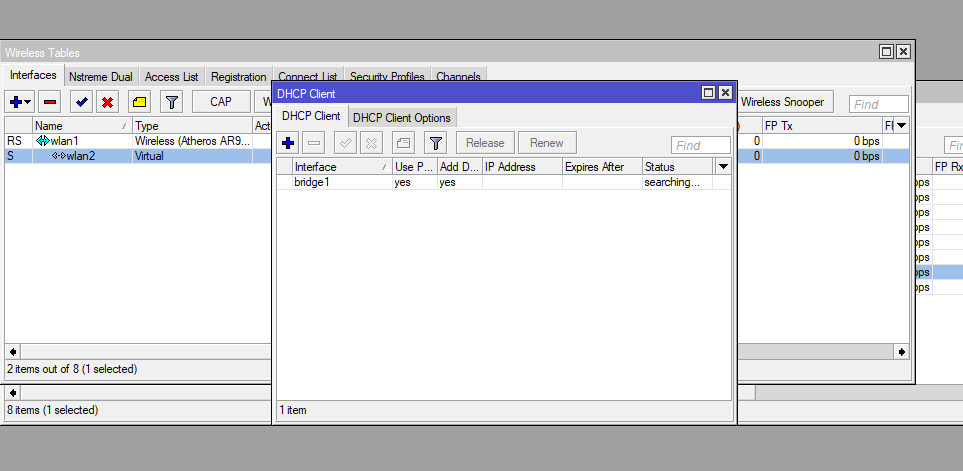Screen dimensions: 963x471
Task: Sort by Name column in Wireless Tables
Action: pos(82,126)
